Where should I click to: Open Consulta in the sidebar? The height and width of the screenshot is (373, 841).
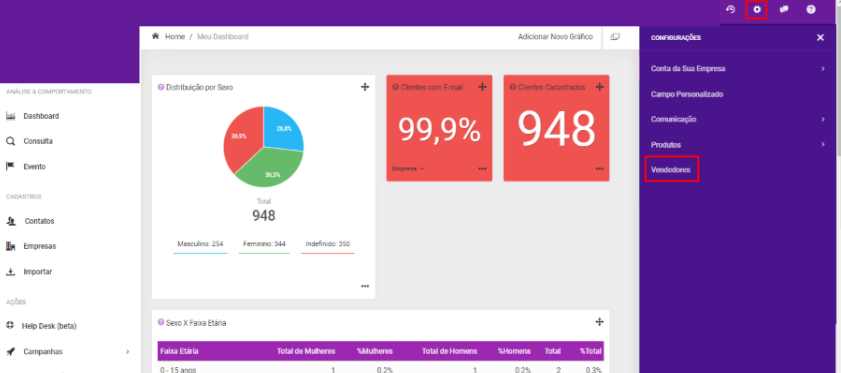coord(38,141)
